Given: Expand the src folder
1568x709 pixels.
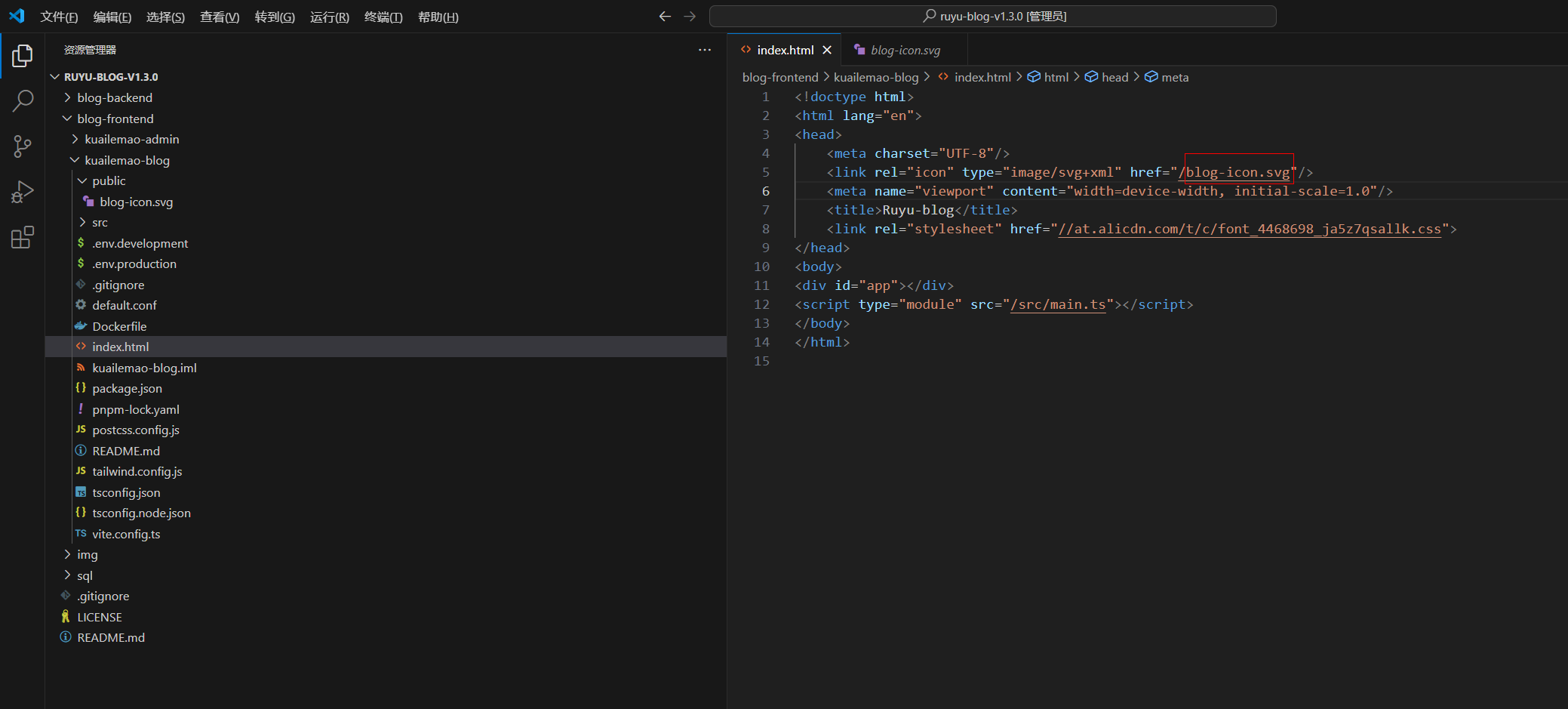Looking at the screenshot, I should coord(82,222).
